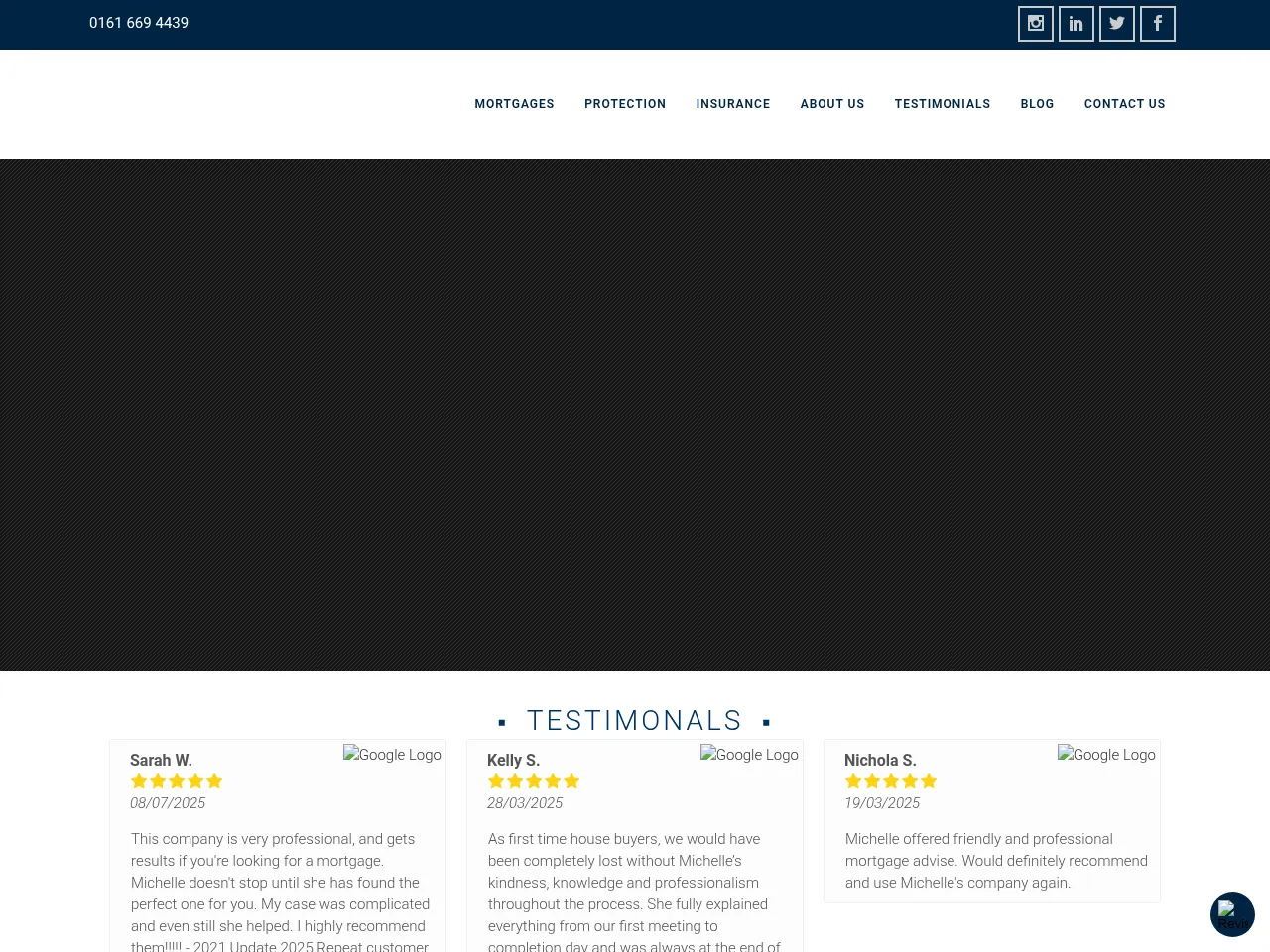
Task: Click Google Logo on Nichola S. review
Action: coord(1106,755)
